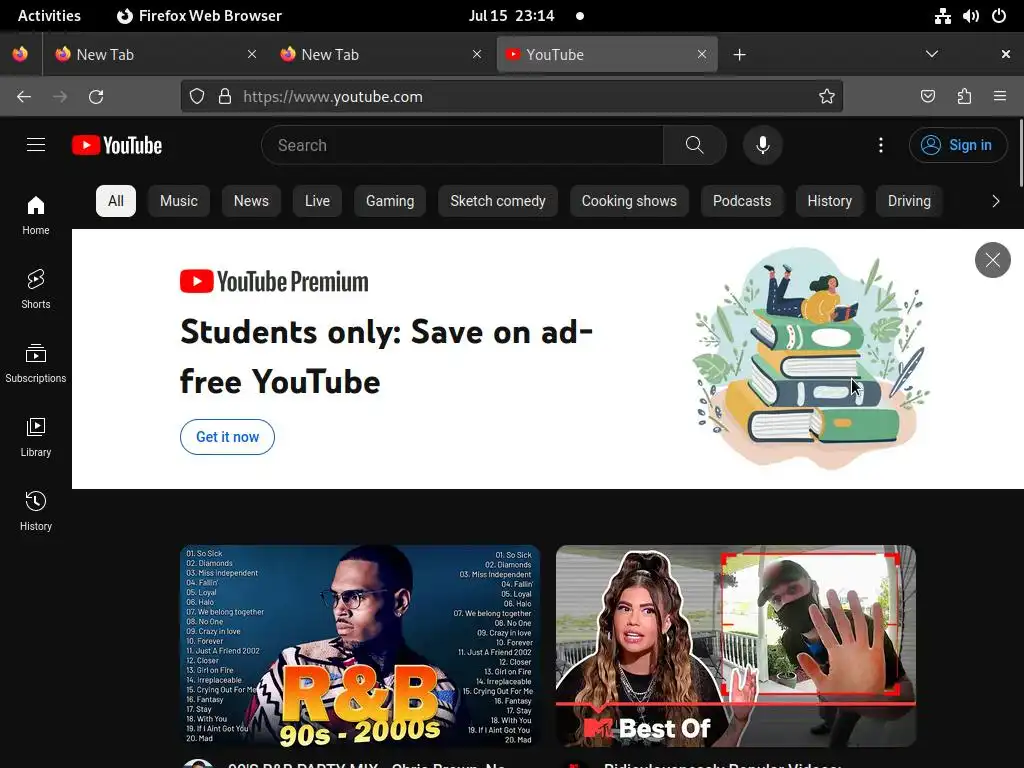Screen dimensions: 1024x768
Task: Expand the list all tabs dropdown
Action: tap(932, 54)
